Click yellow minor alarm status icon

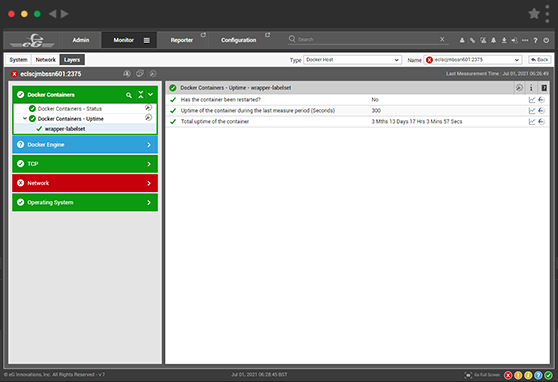coord(528,375)
